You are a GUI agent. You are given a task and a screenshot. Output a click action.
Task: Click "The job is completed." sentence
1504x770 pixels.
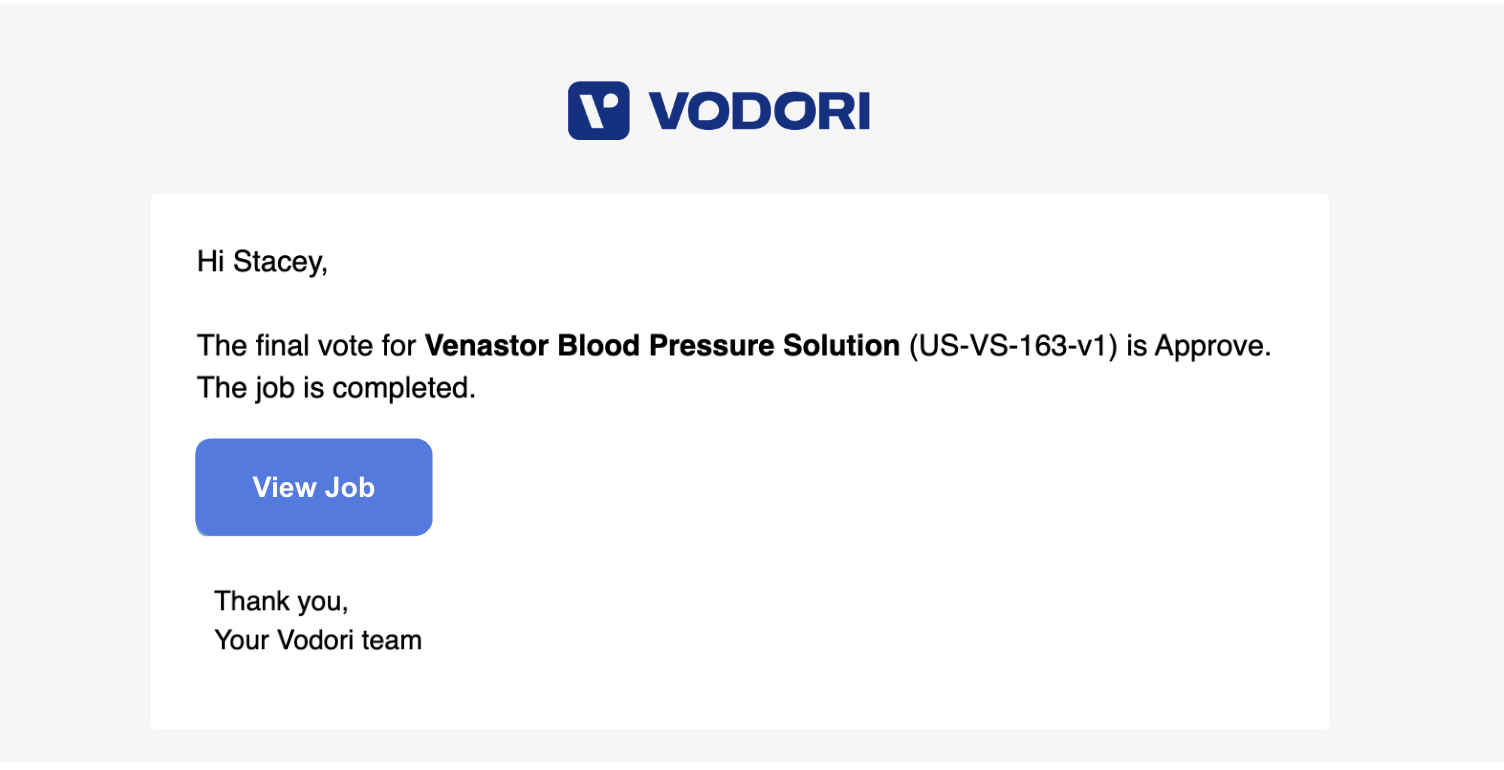click(336, 388)
